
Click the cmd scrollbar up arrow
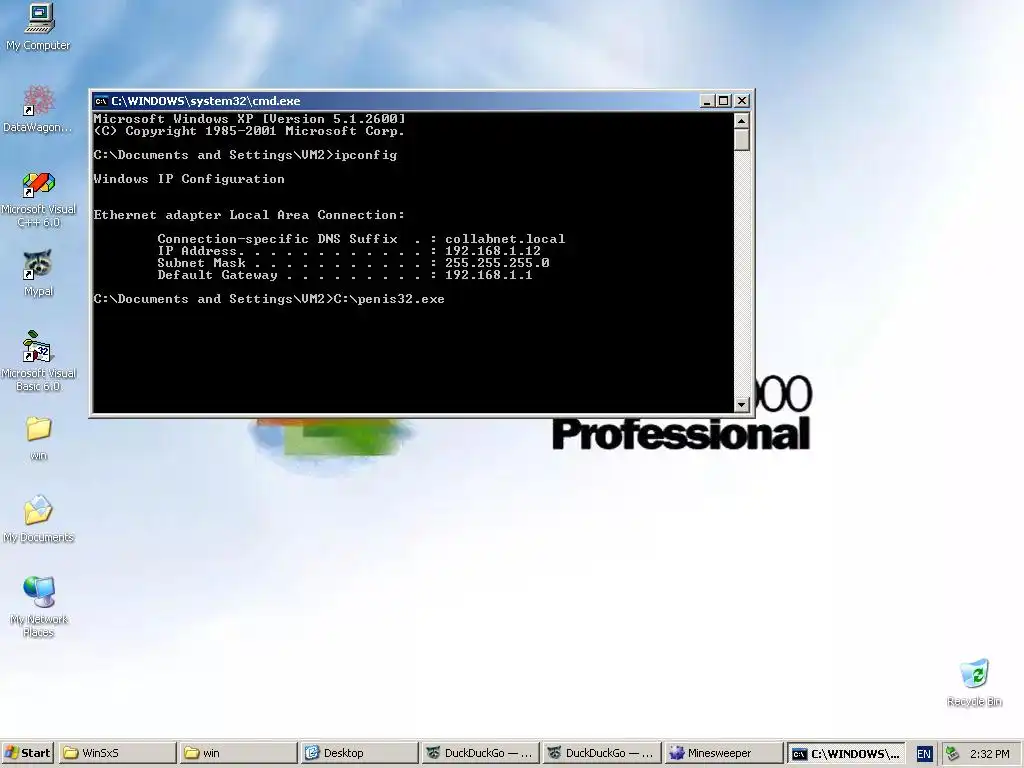(x=741, y=121)
